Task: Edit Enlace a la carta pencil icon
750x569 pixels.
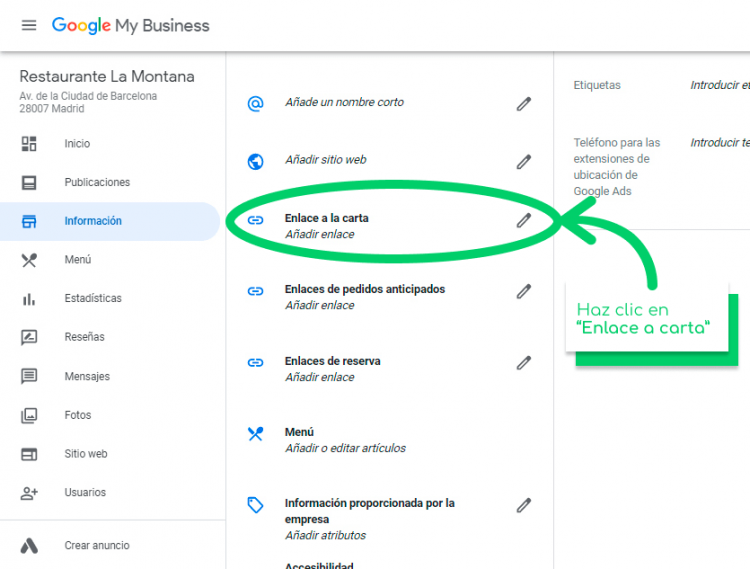Action: point(524,220)
